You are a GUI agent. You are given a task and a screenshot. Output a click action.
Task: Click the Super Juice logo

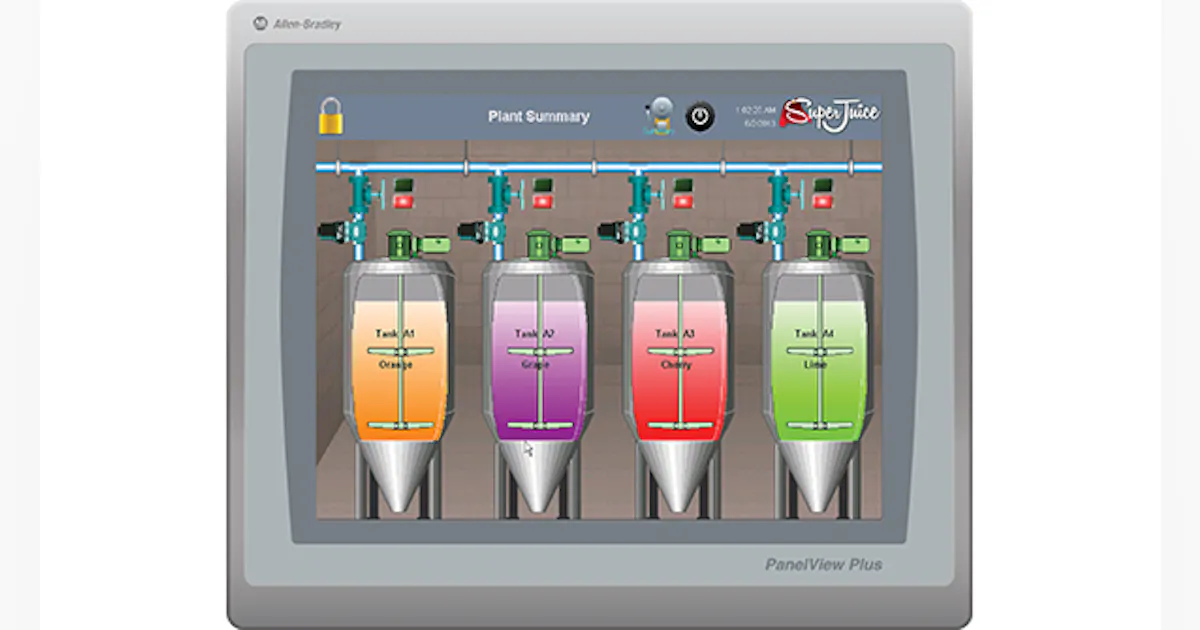pos(830,115)
